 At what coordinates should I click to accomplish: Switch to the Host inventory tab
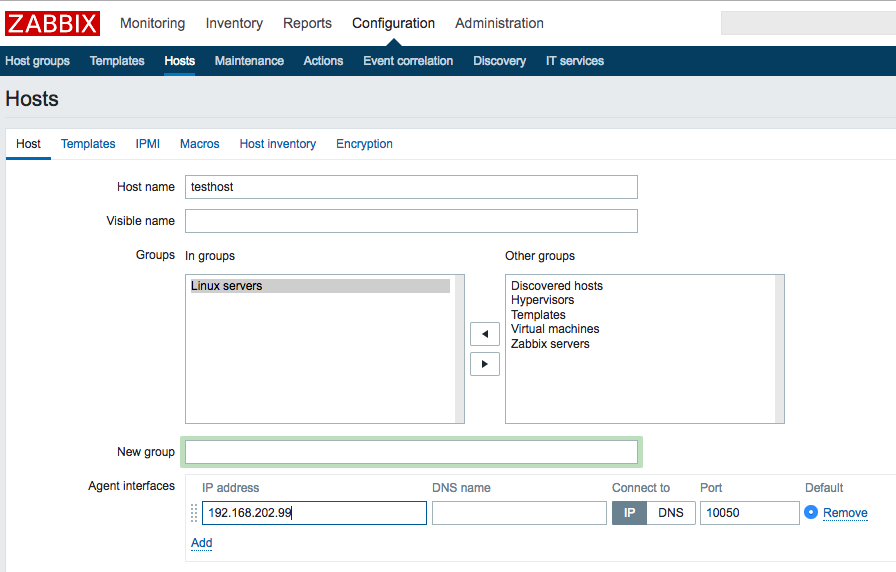[278, 144]
